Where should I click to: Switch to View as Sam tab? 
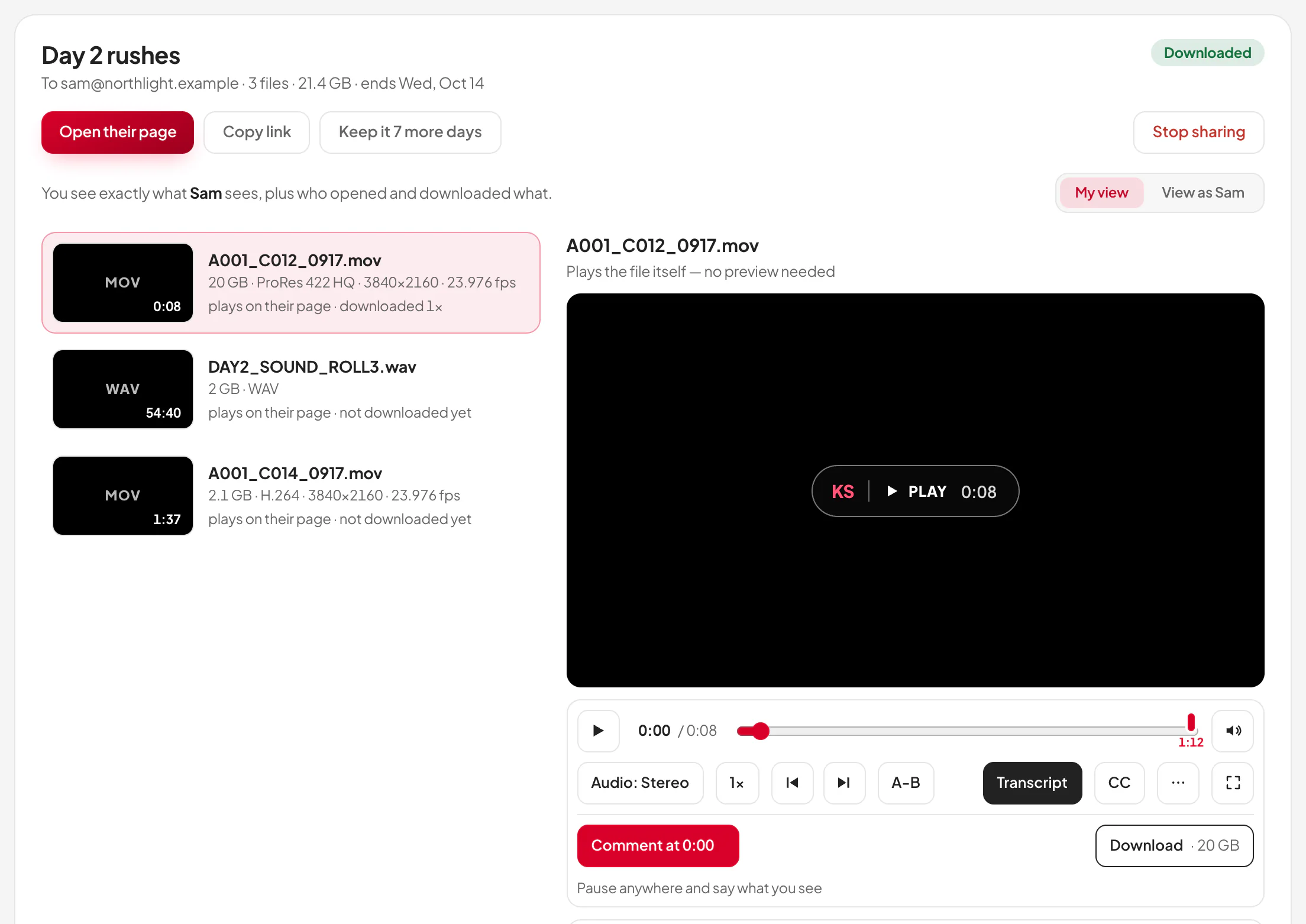(x=1202, y=193)
